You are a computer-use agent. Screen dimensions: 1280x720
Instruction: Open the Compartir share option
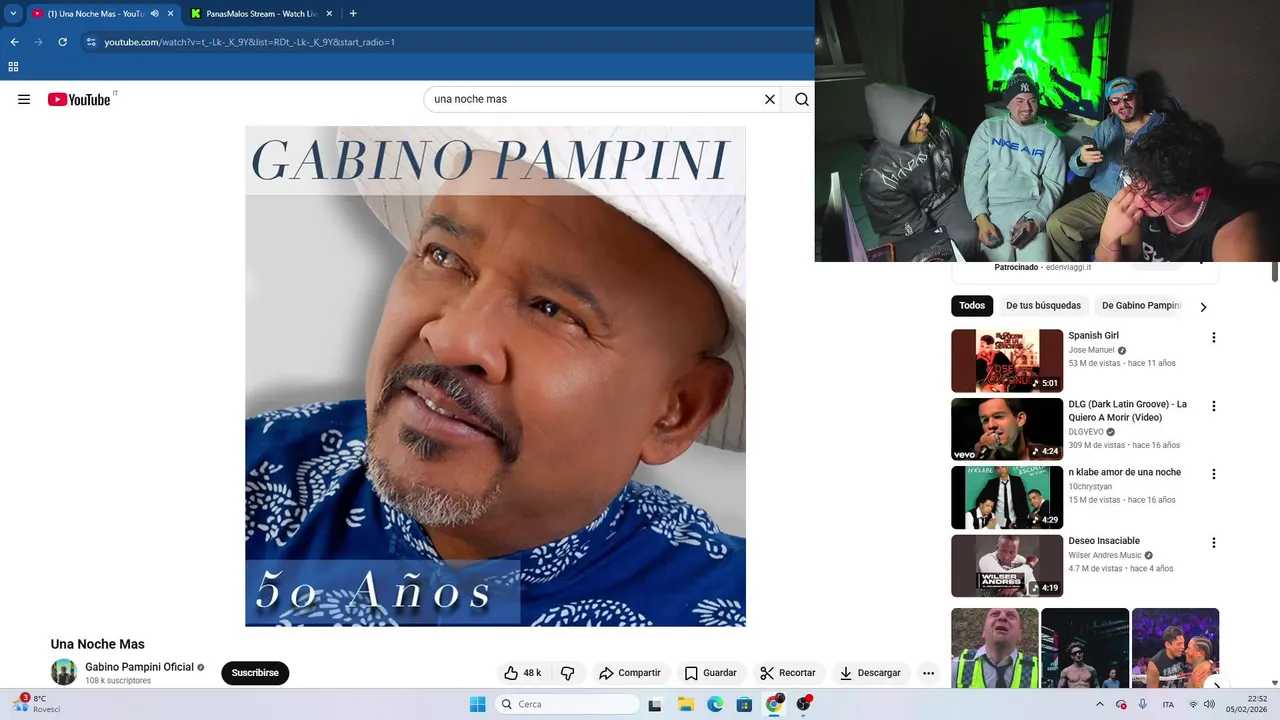(630, 673)
